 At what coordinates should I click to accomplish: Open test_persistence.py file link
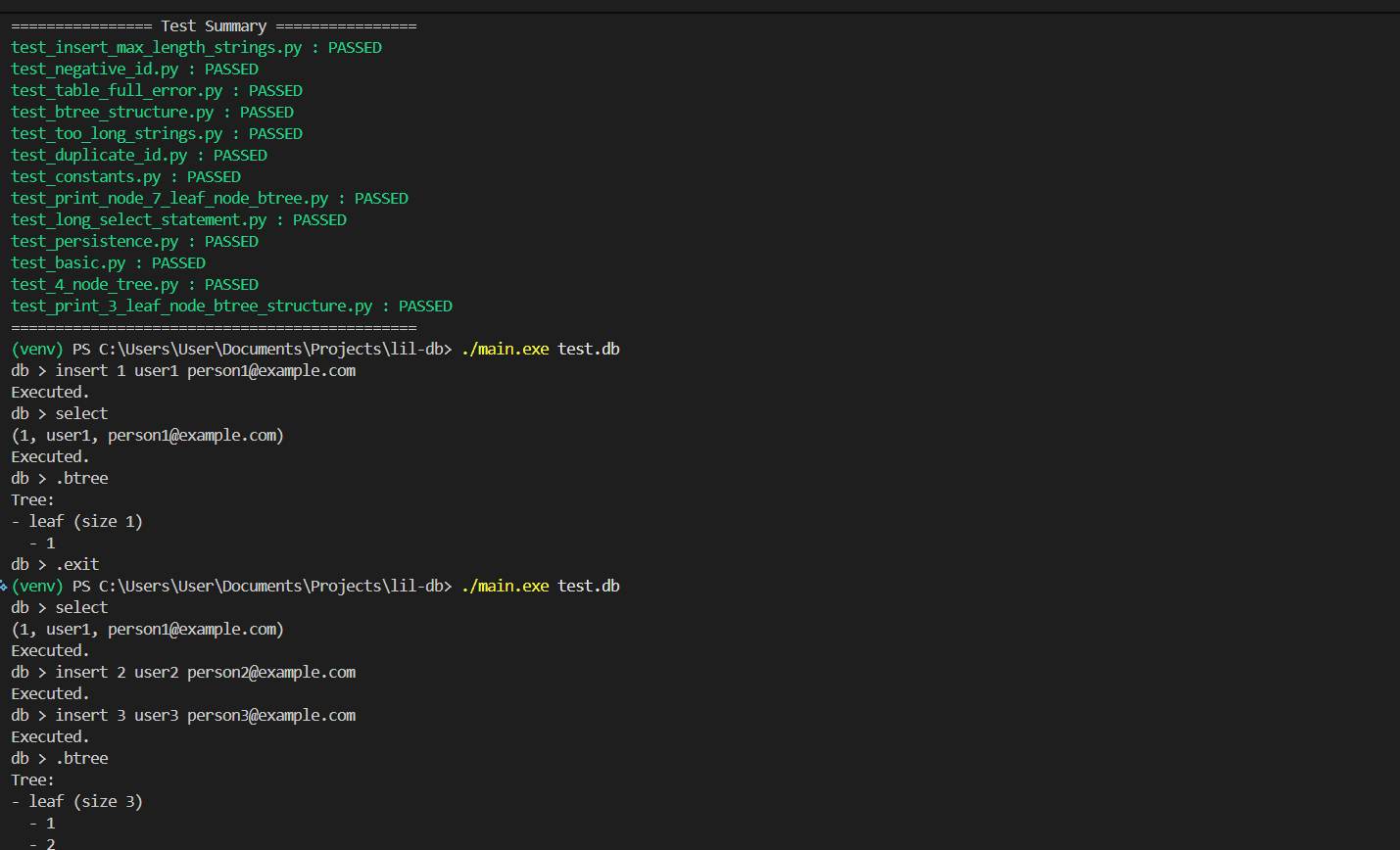click(x=95, y=242)
